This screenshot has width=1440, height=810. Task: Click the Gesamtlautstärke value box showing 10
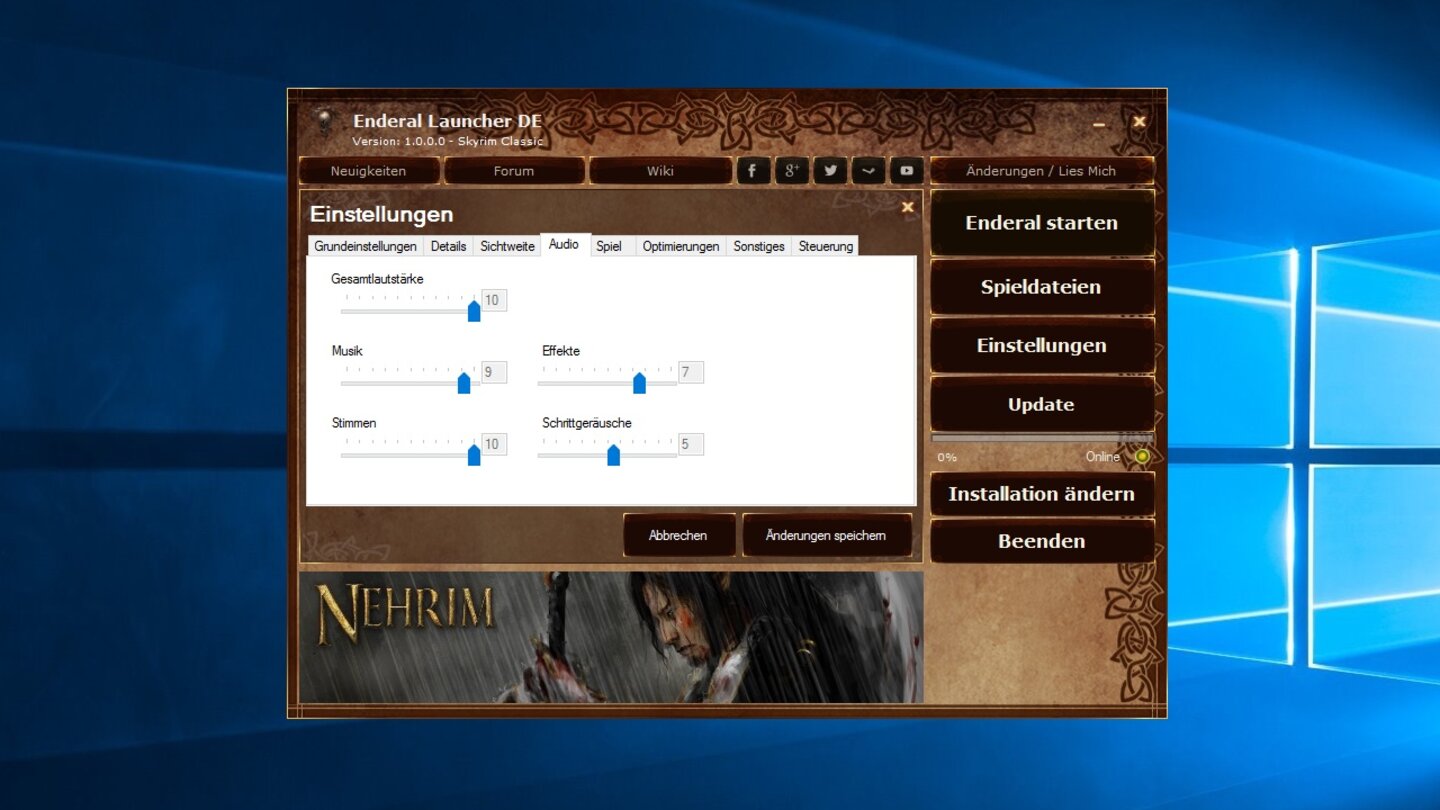[494, 300]
